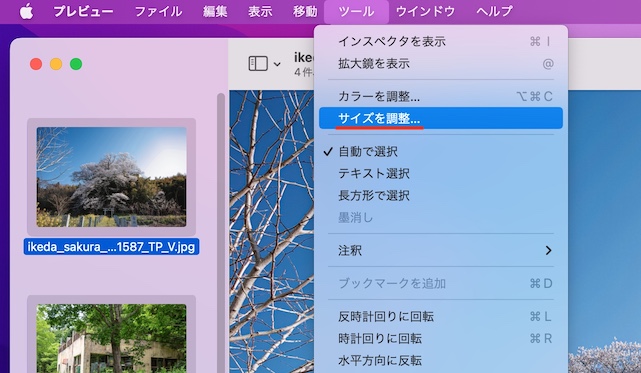
Task: Click the sidebar vertical scrollbar
Action: click(221, 233)
